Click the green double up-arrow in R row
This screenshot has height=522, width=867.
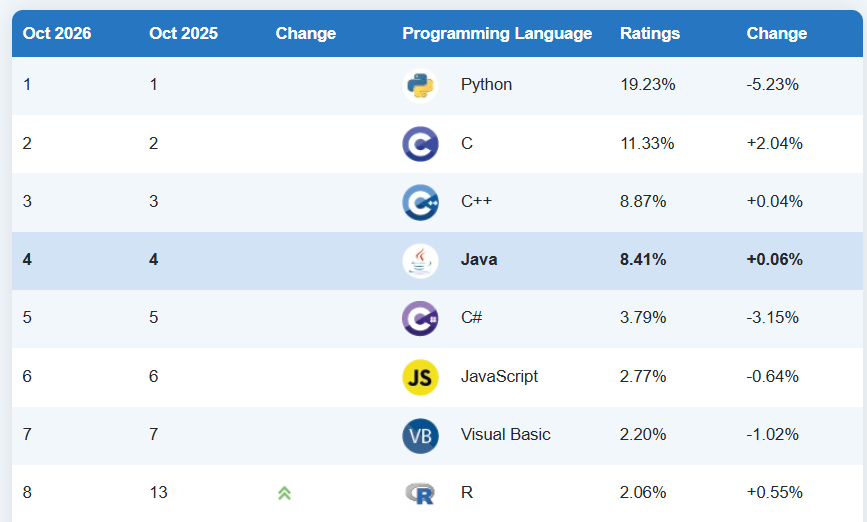(x=284, y=493)
